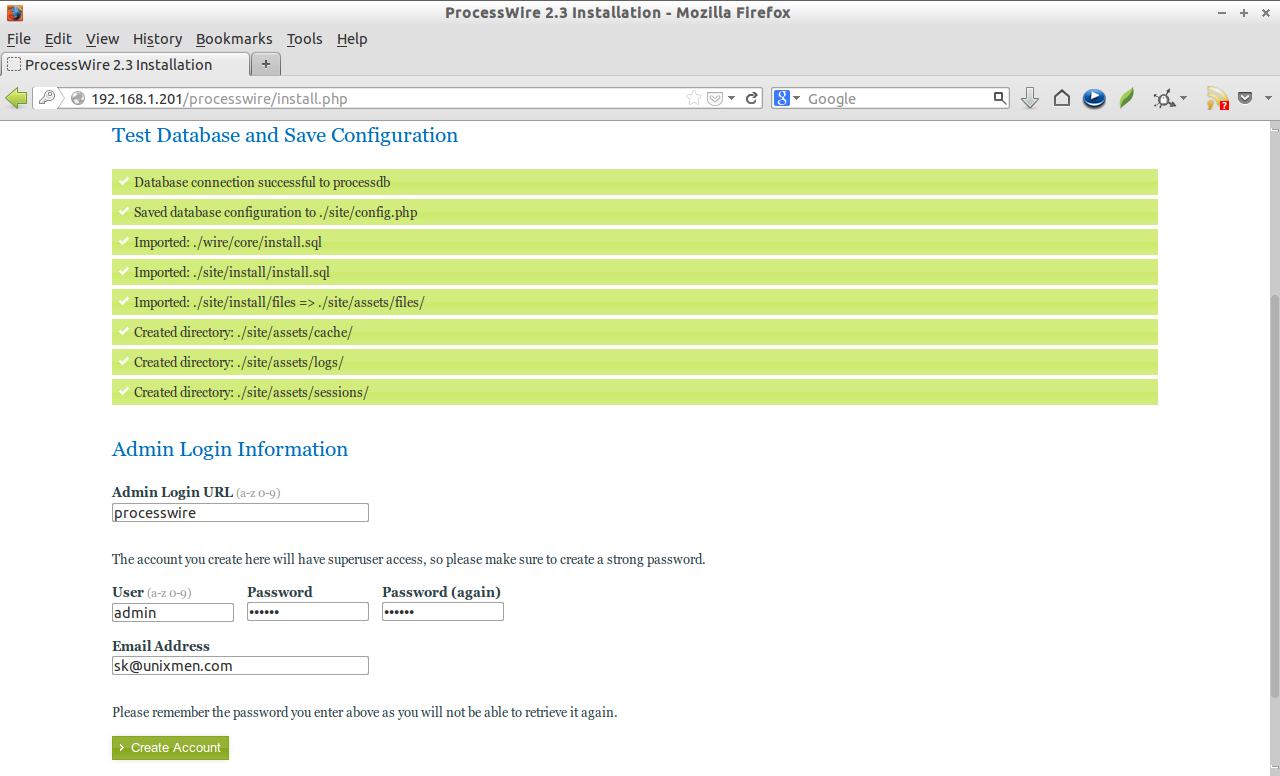Click the green leaf toolbar icon

(x=1127, y=98)
